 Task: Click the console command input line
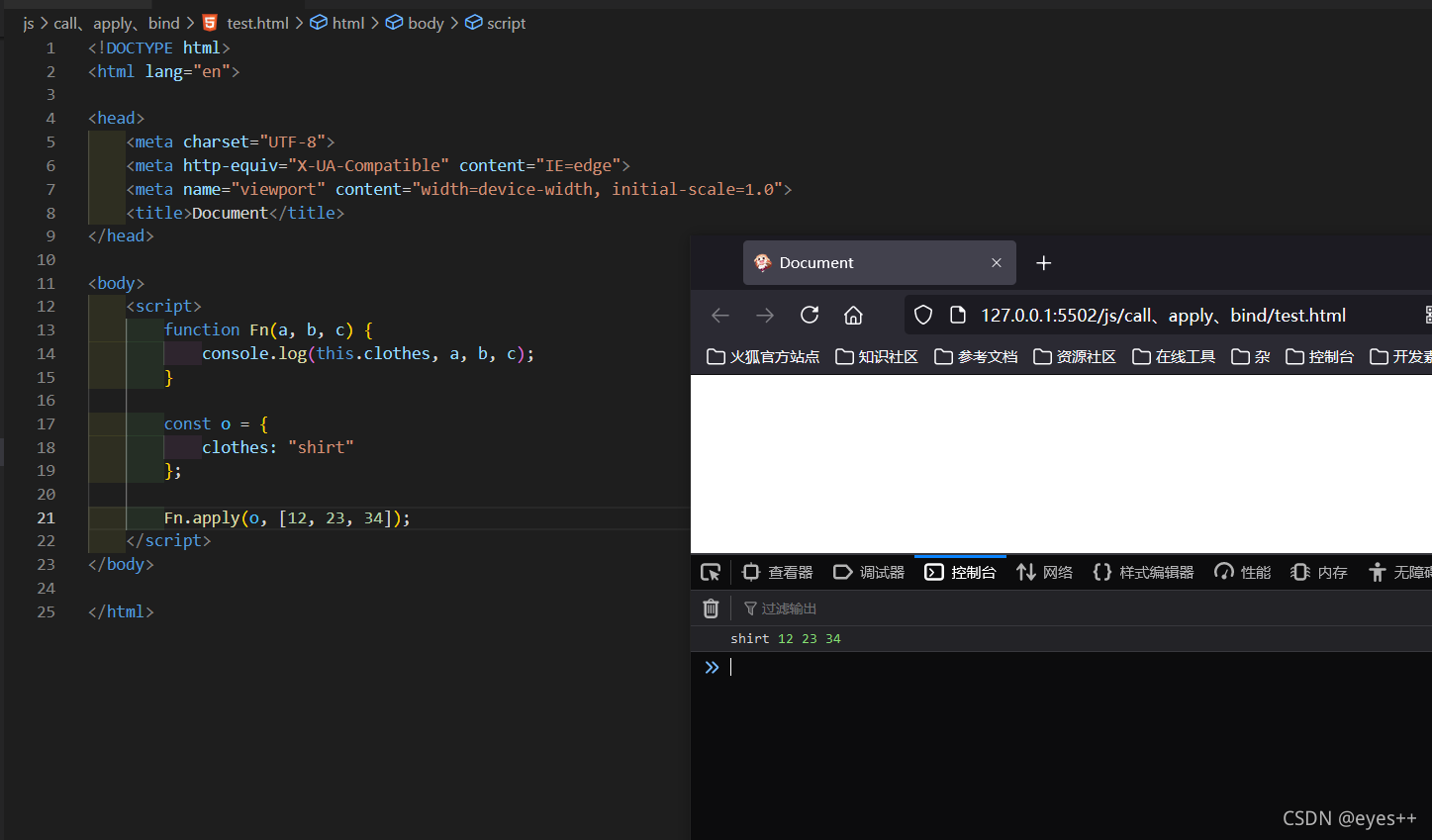point(1079,667)
